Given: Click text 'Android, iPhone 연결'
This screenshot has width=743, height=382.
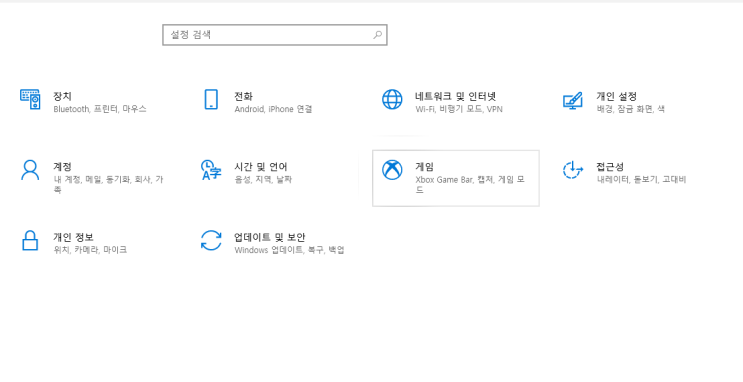Looking at the screenshot, I should 273,109.
